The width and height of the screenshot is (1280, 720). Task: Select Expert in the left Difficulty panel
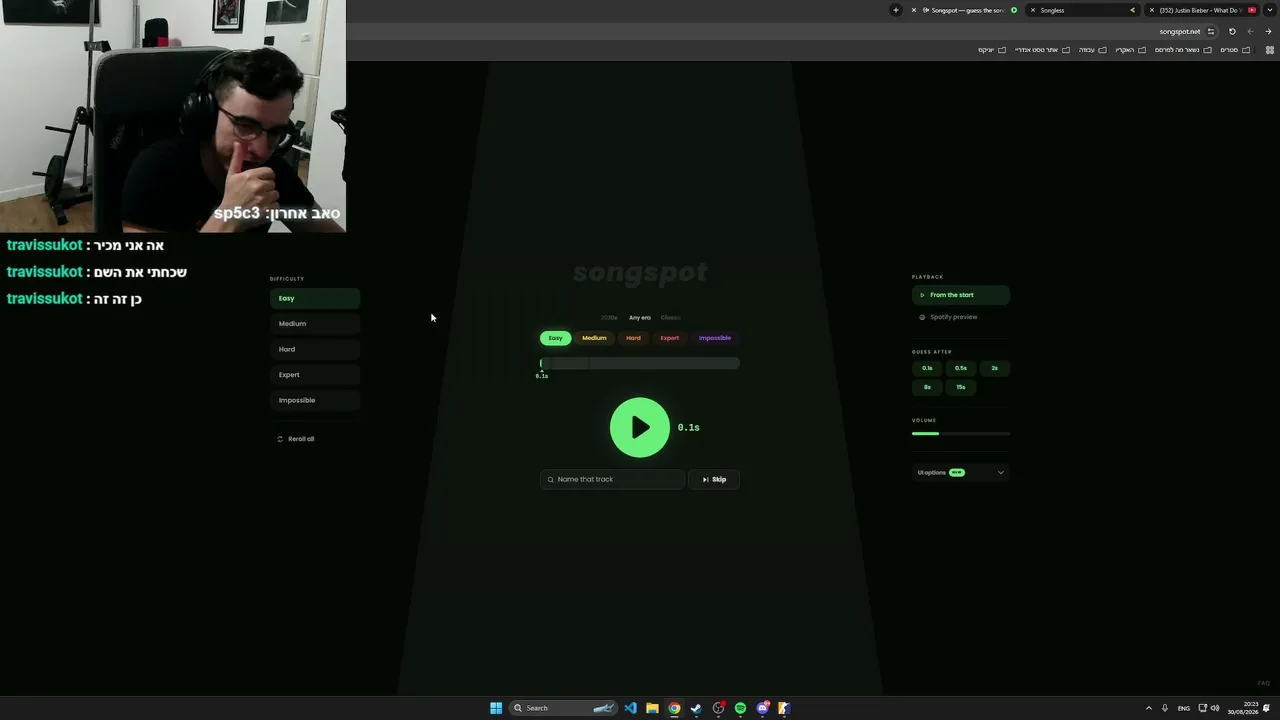pyautogui.click(x=315, y=375)
